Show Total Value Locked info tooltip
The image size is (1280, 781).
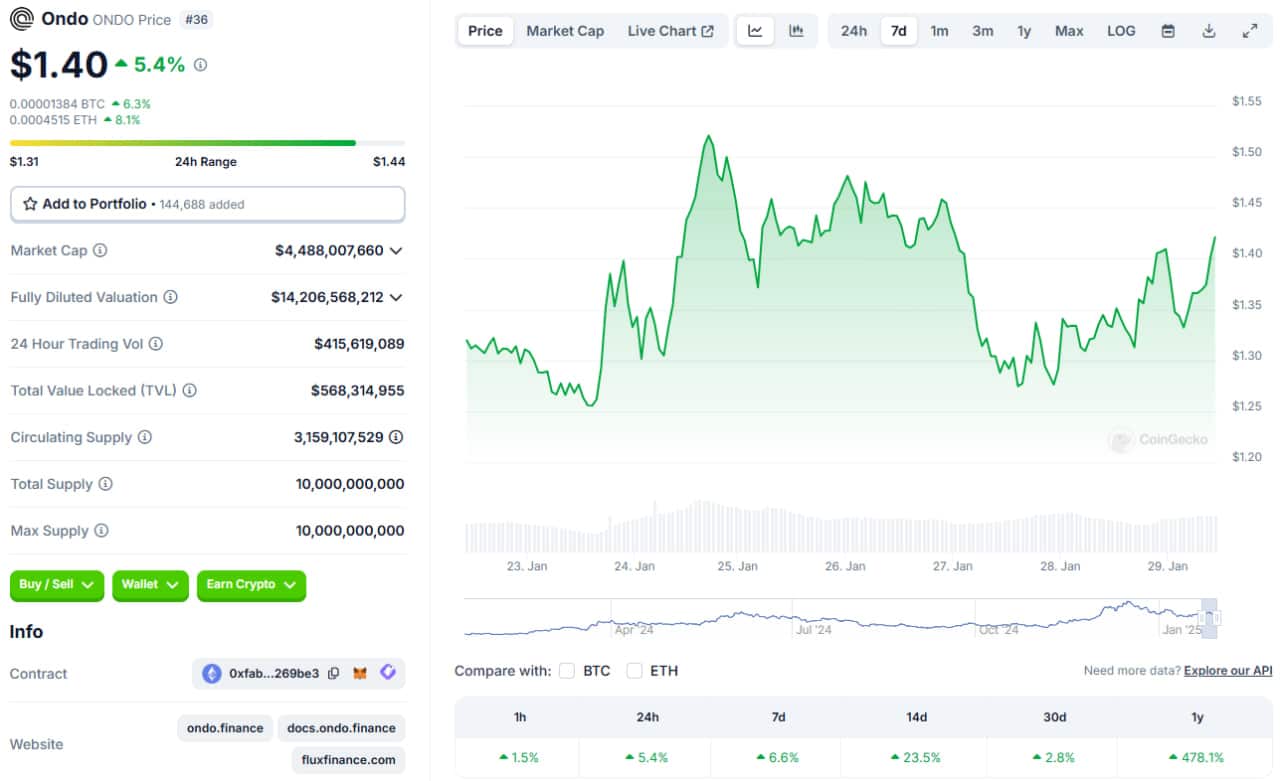point(189,390)
